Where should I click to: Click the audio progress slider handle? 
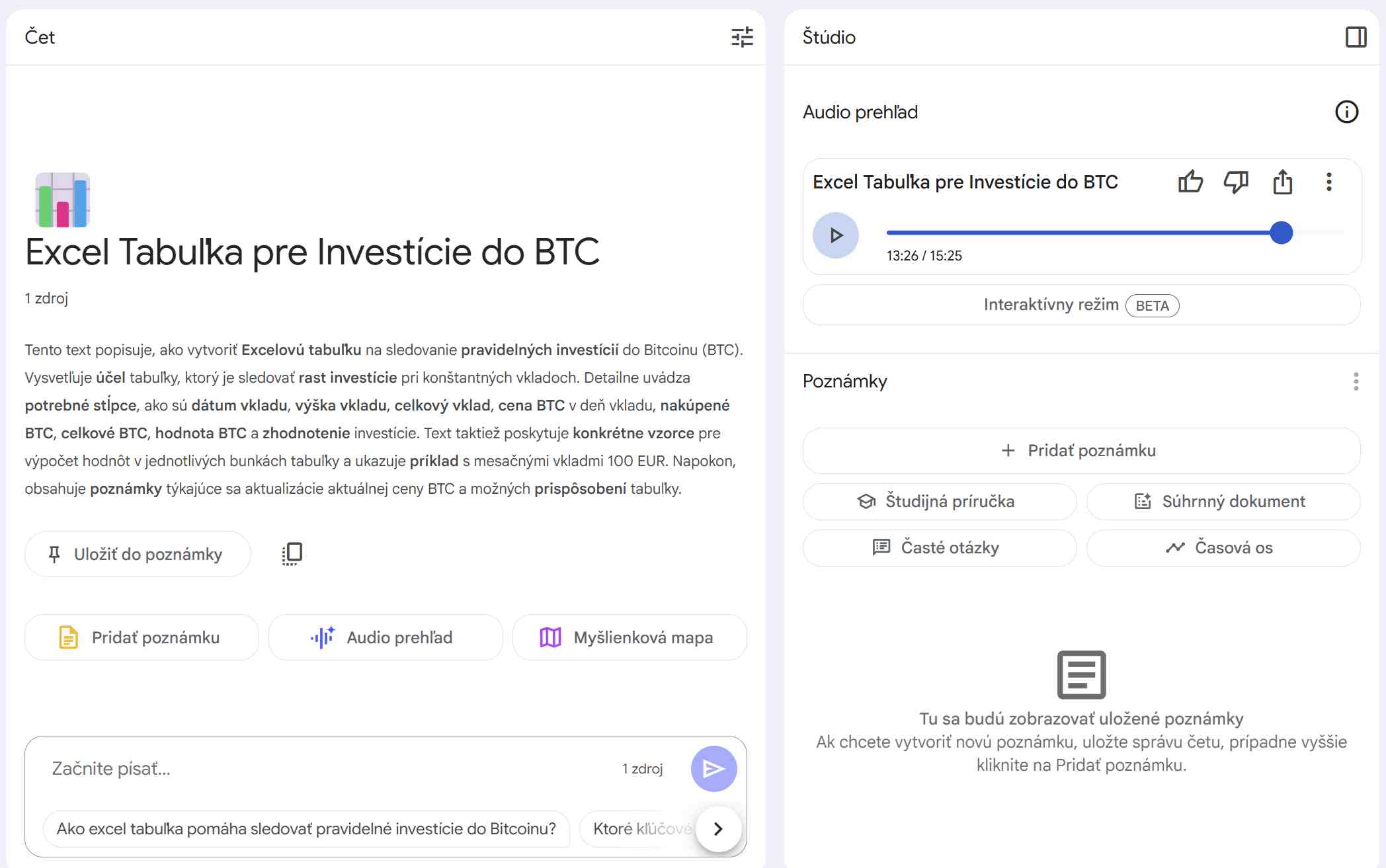(1281, 233)
